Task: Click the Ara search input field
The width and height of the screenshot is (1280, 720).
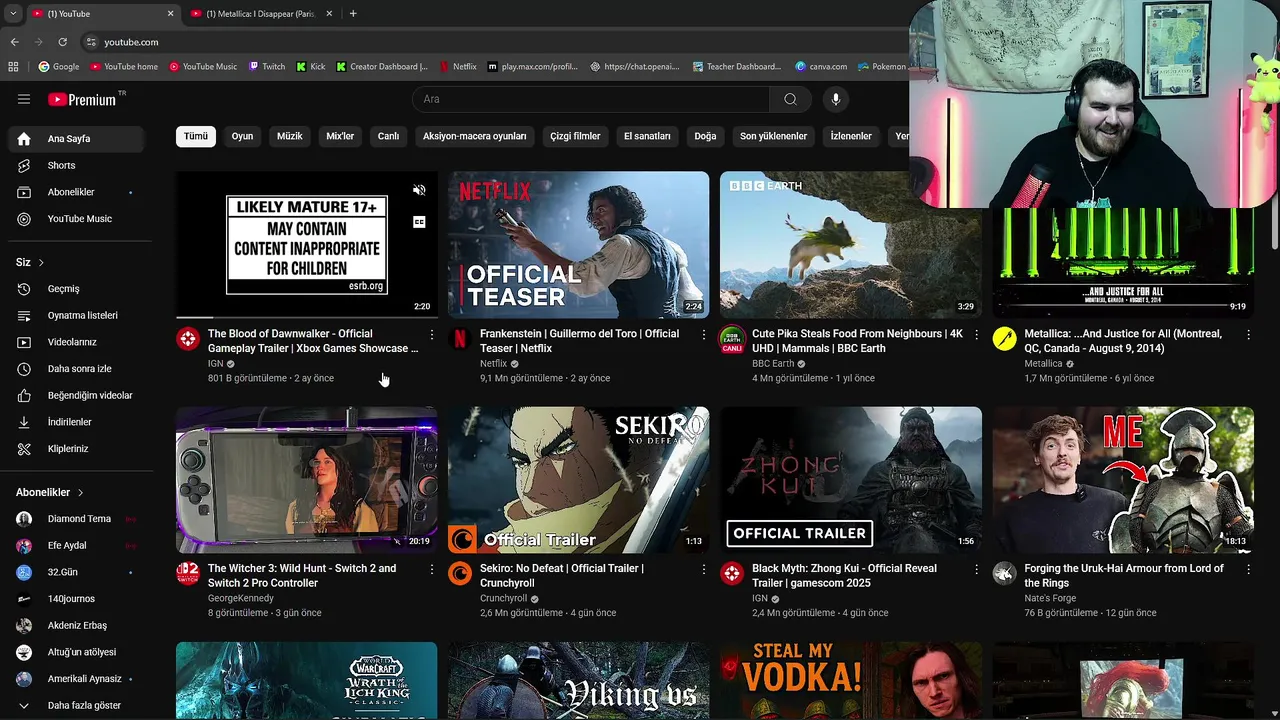Action: coord(591,99)
